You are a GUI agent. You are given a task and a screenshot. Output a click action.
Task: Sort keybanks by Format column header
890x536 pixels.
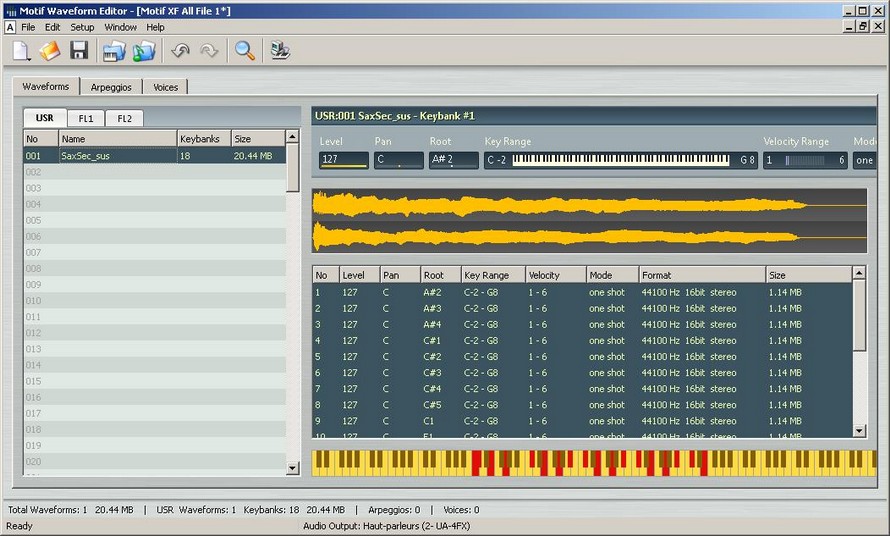702,275
